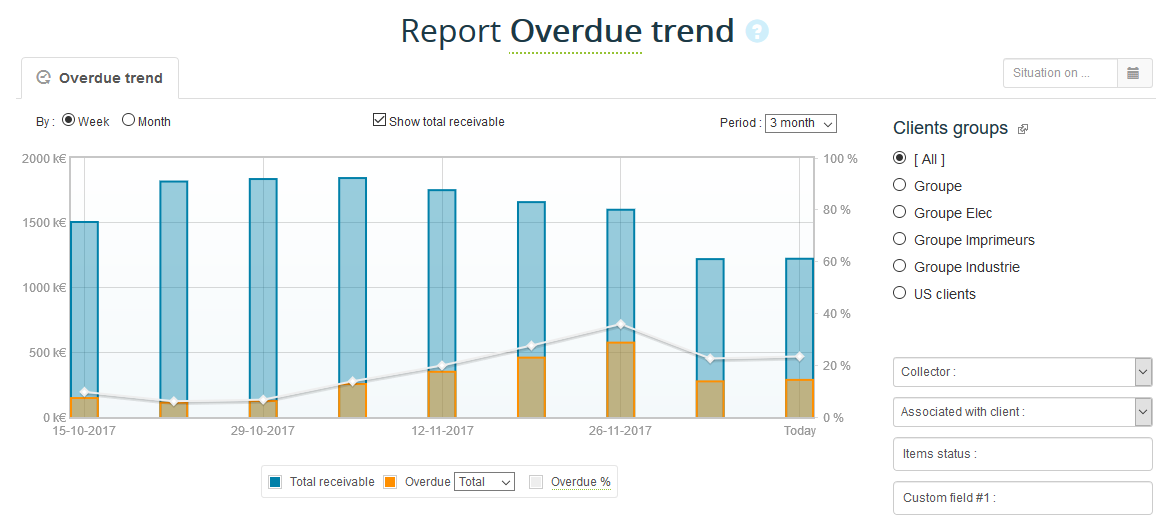Screen dimensions: 1173x527
Task: Open Clients groups pop-out icon
Action: tap(1023, 130)
